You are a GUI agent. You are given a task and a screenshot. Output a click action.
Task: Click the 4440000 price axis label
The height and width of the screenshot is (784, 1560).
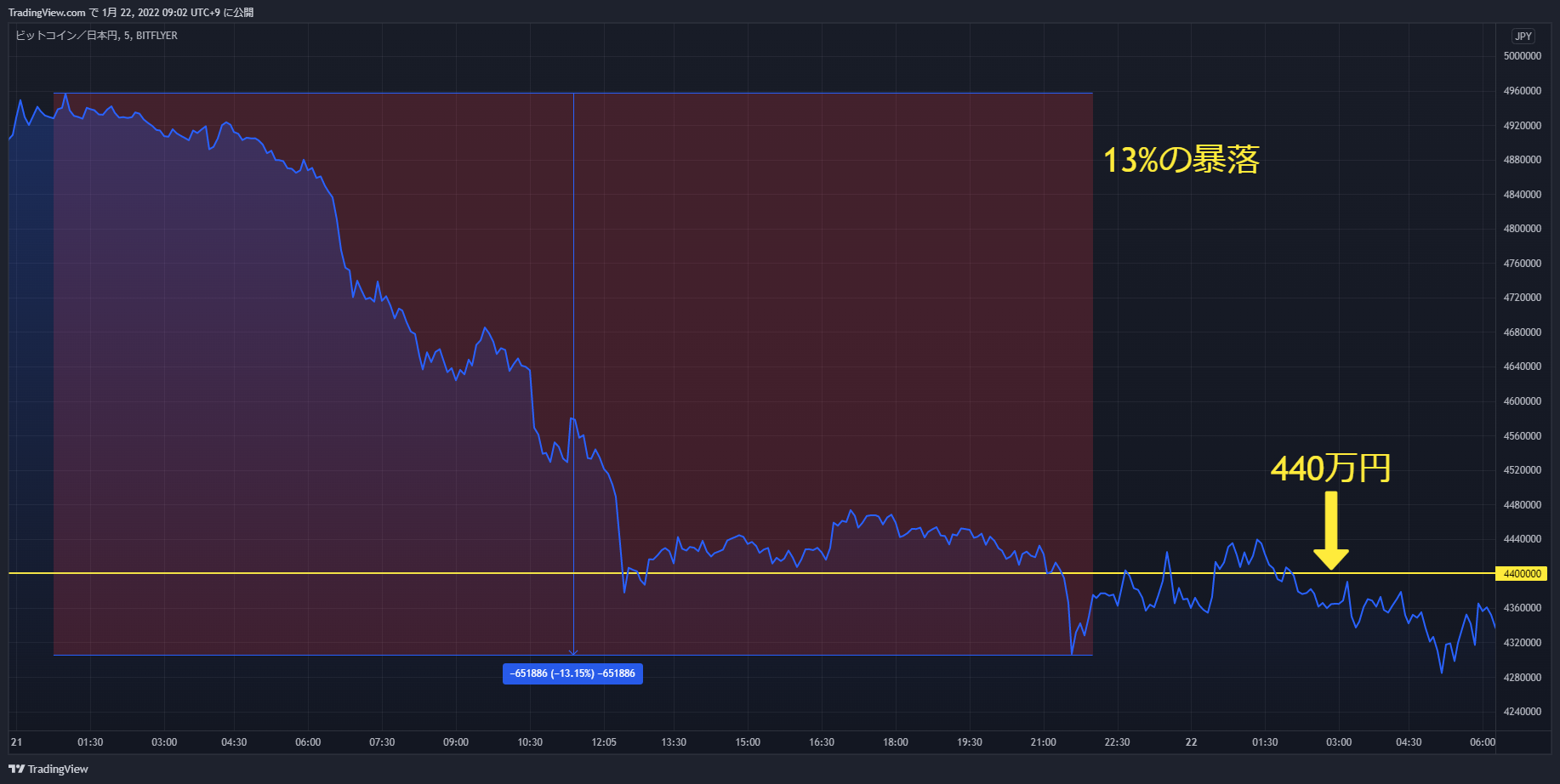[x=1523, y=539]
